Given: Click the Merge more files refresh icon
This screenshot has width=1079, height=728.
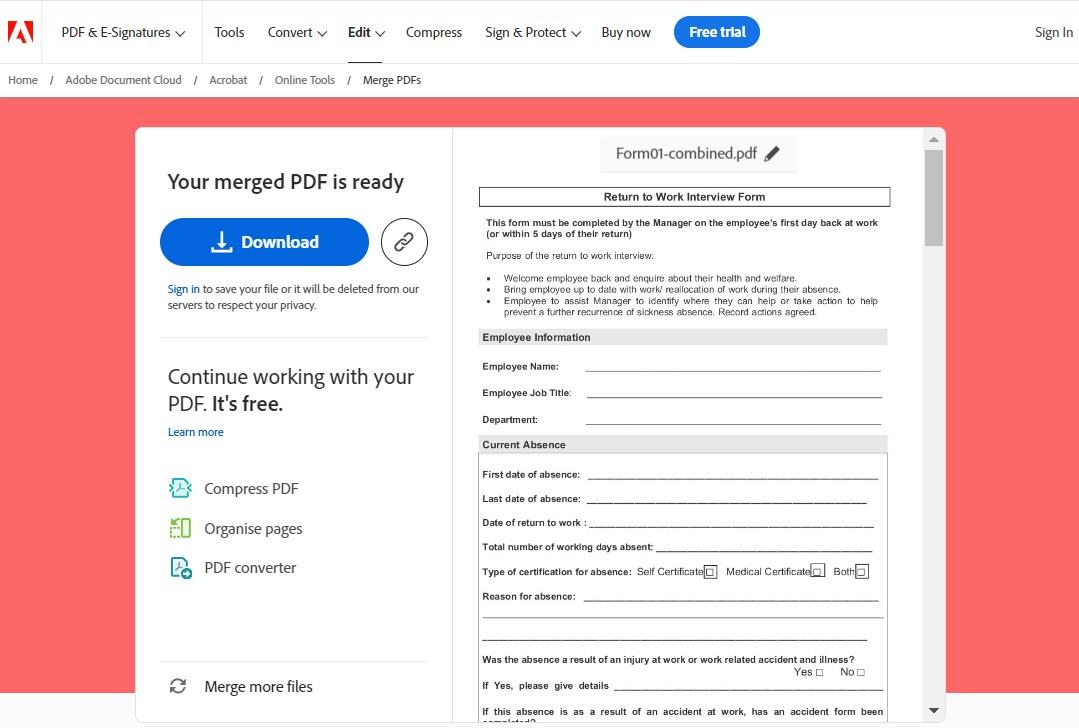Looking at the screenshot, I should point(178,686).
